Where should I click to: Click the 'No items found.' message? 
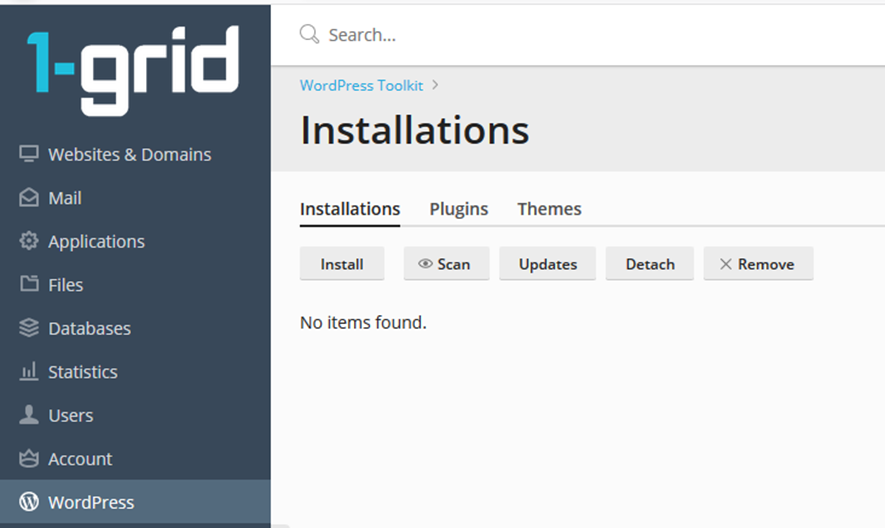(x=363, y=322)
